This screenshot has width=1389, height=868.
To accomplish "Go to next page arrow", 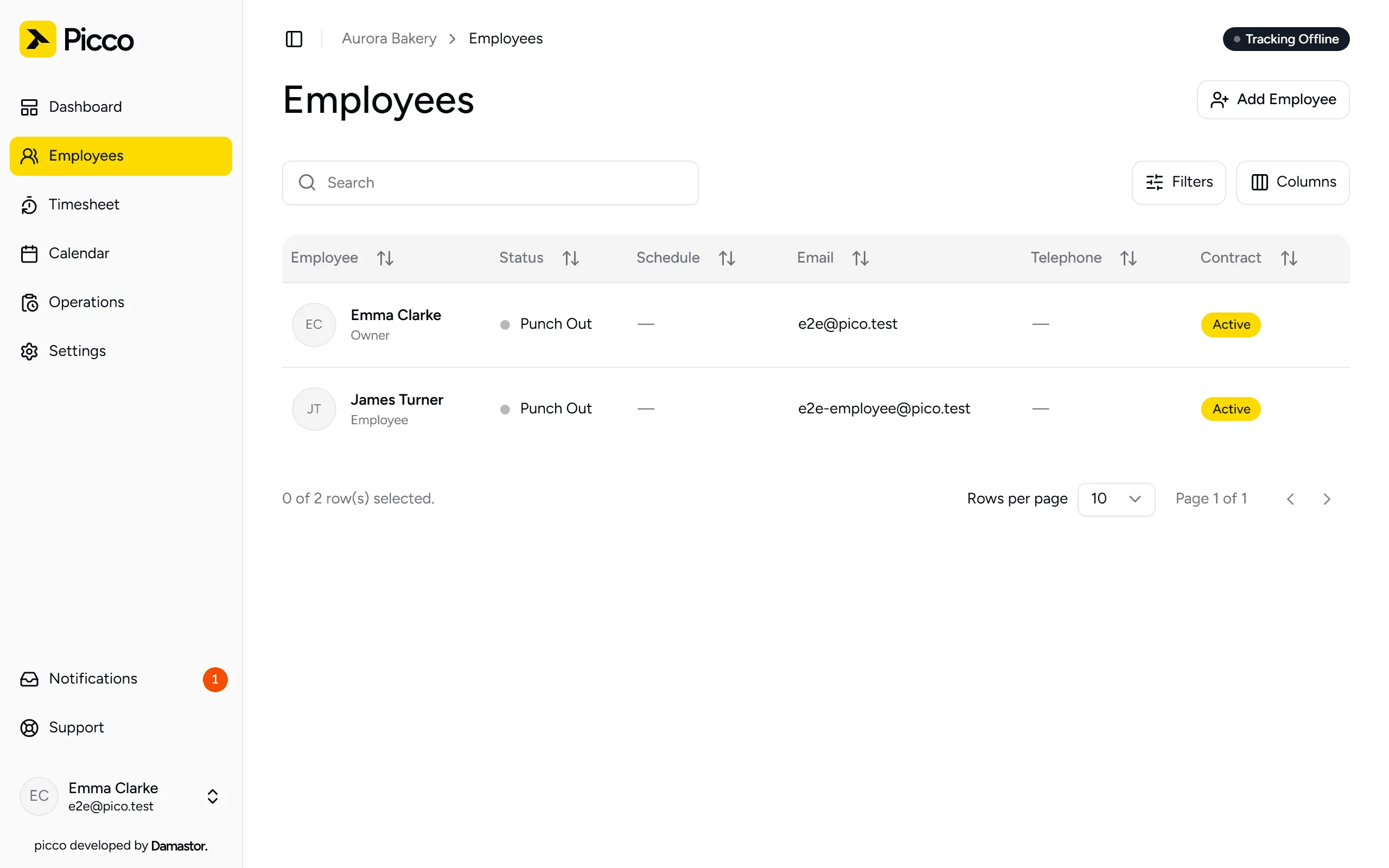I will (x=1327, y=499).
